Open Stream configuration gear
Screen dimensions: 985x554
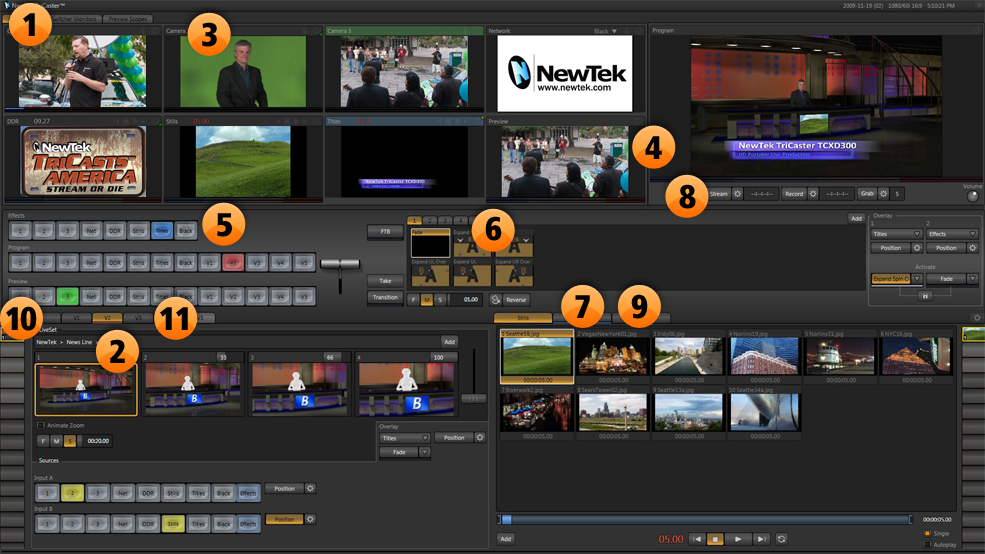pyautogui.click(x=738, y=194)
